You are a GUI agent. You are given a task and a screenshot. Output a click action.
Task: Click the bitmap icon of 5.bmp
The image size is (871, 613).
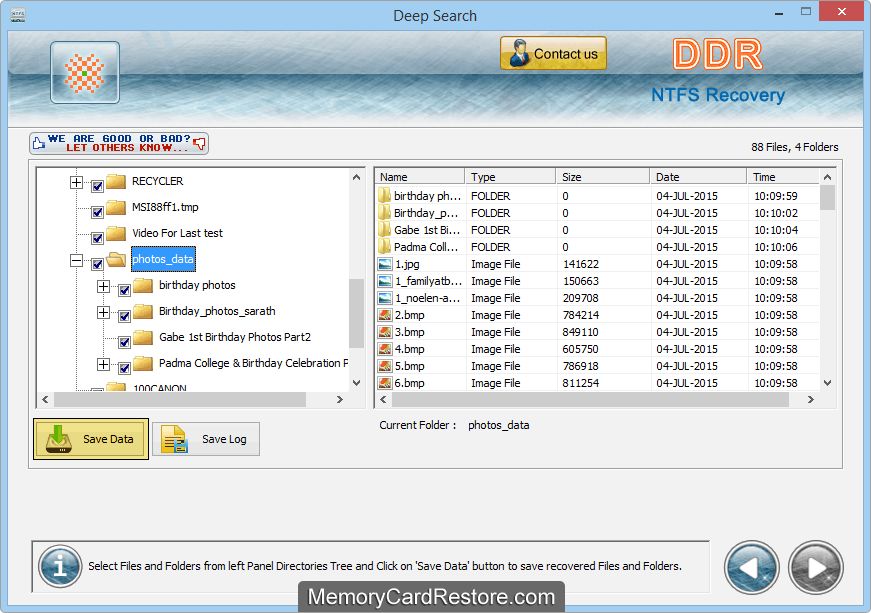point(384,366)
